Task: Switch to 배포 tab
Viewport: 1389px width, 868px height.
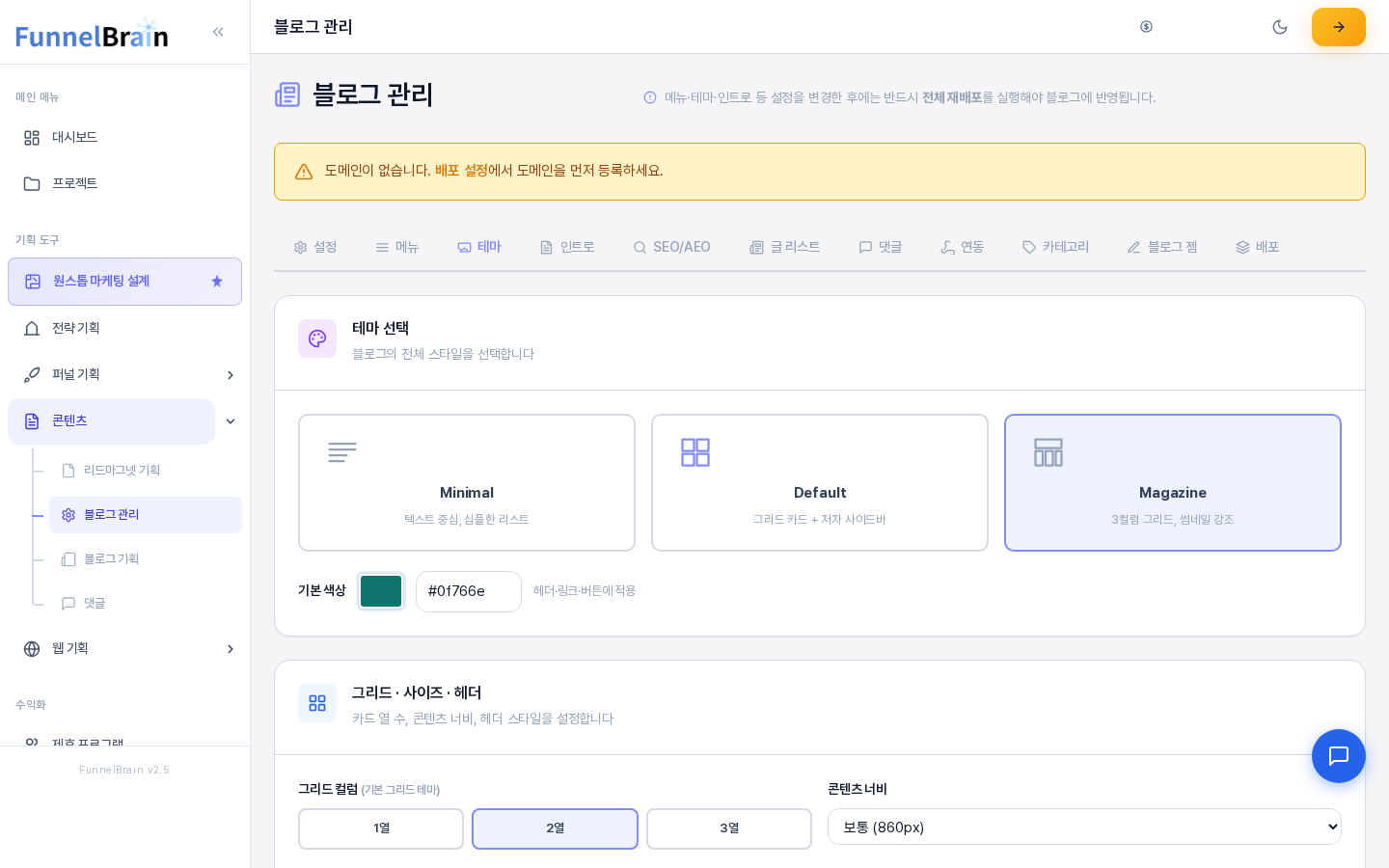Action: coord(1257,247)
